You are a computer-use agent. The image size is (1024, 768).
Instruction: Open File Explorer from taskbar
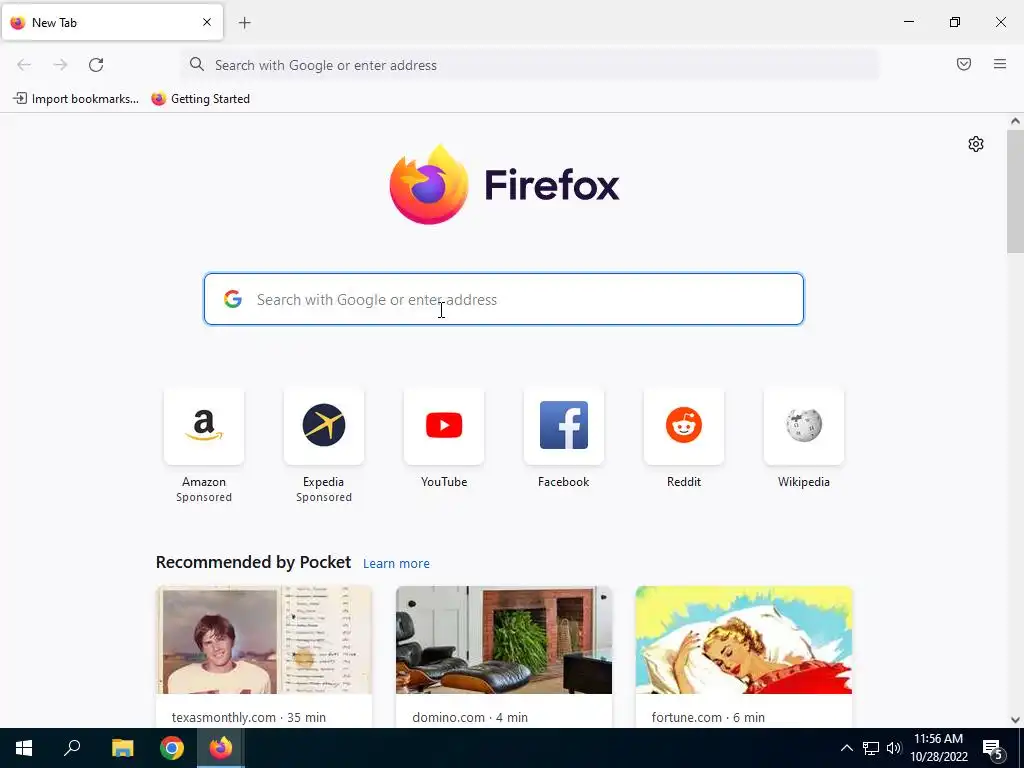[122, 748]
